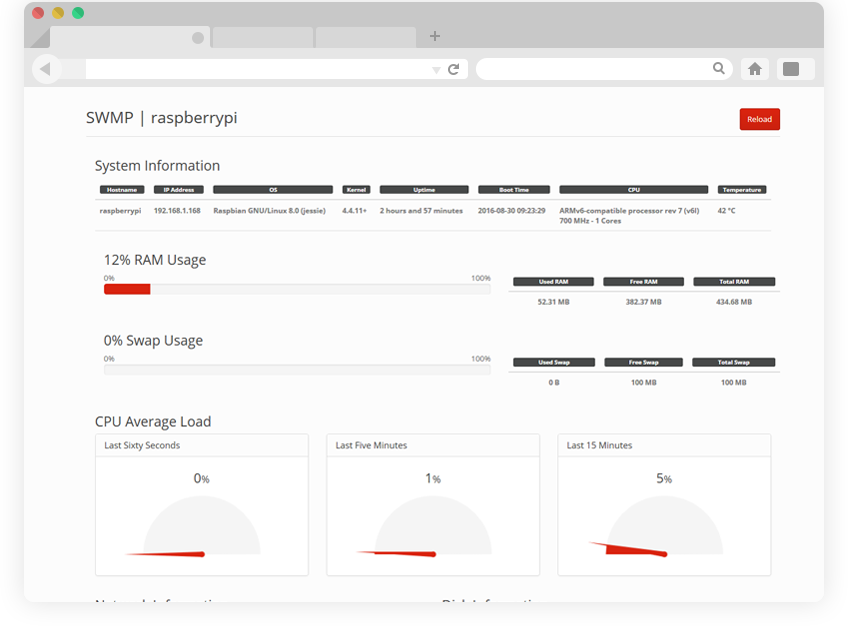The width and height of the screenshot is (851, 626).
Task: Click the loading indicator dot on the active tab
Action: point(196,36)
